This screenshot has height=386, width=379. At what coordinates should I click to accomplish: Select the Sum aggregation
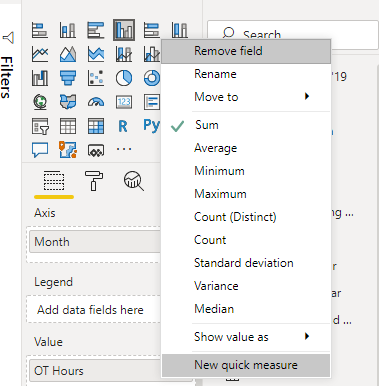coord(246,125)
